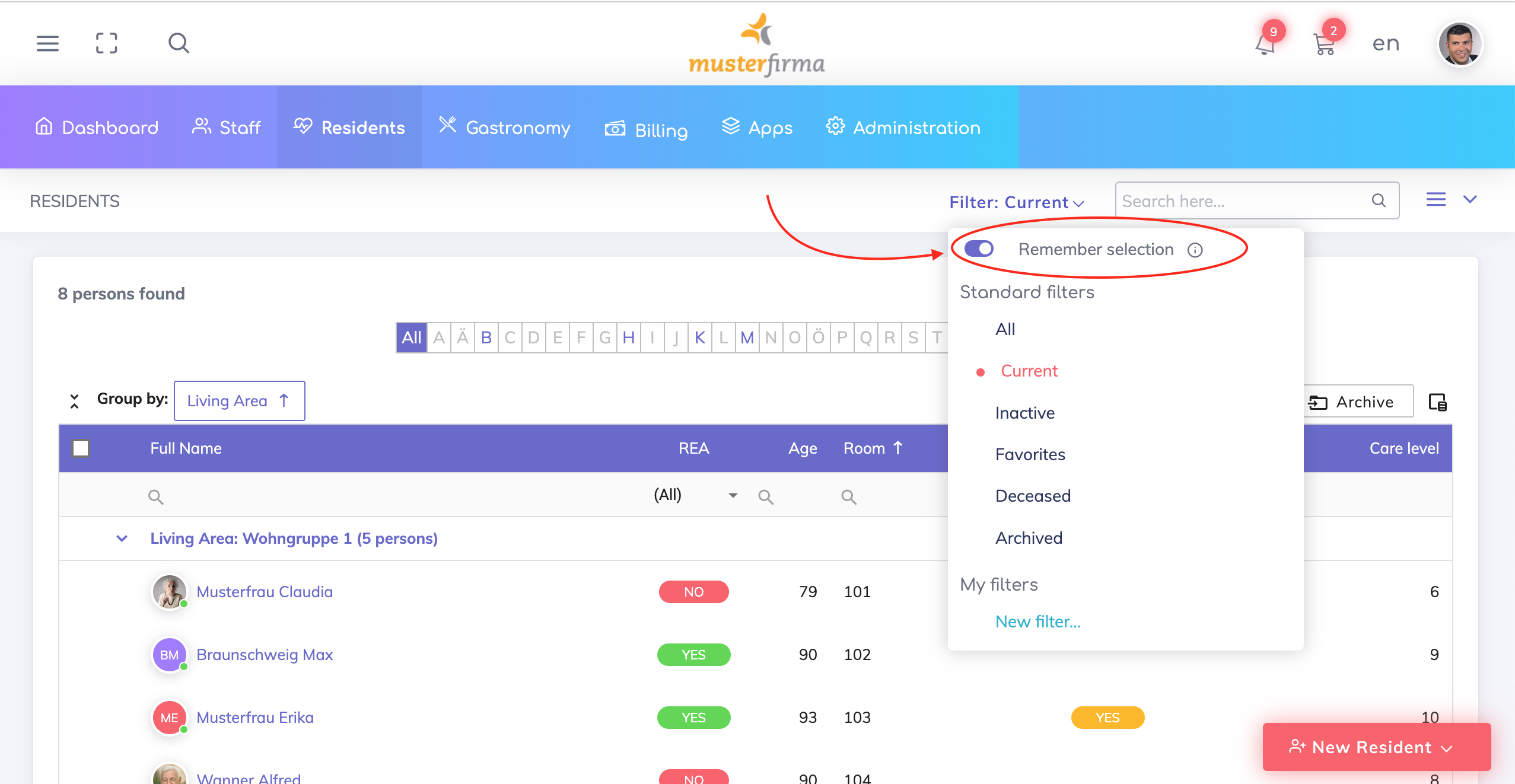This screenshot has height=784, width=1515.
Task: Click the info icon beside Remember selection
Action: tap(1195, 250)
